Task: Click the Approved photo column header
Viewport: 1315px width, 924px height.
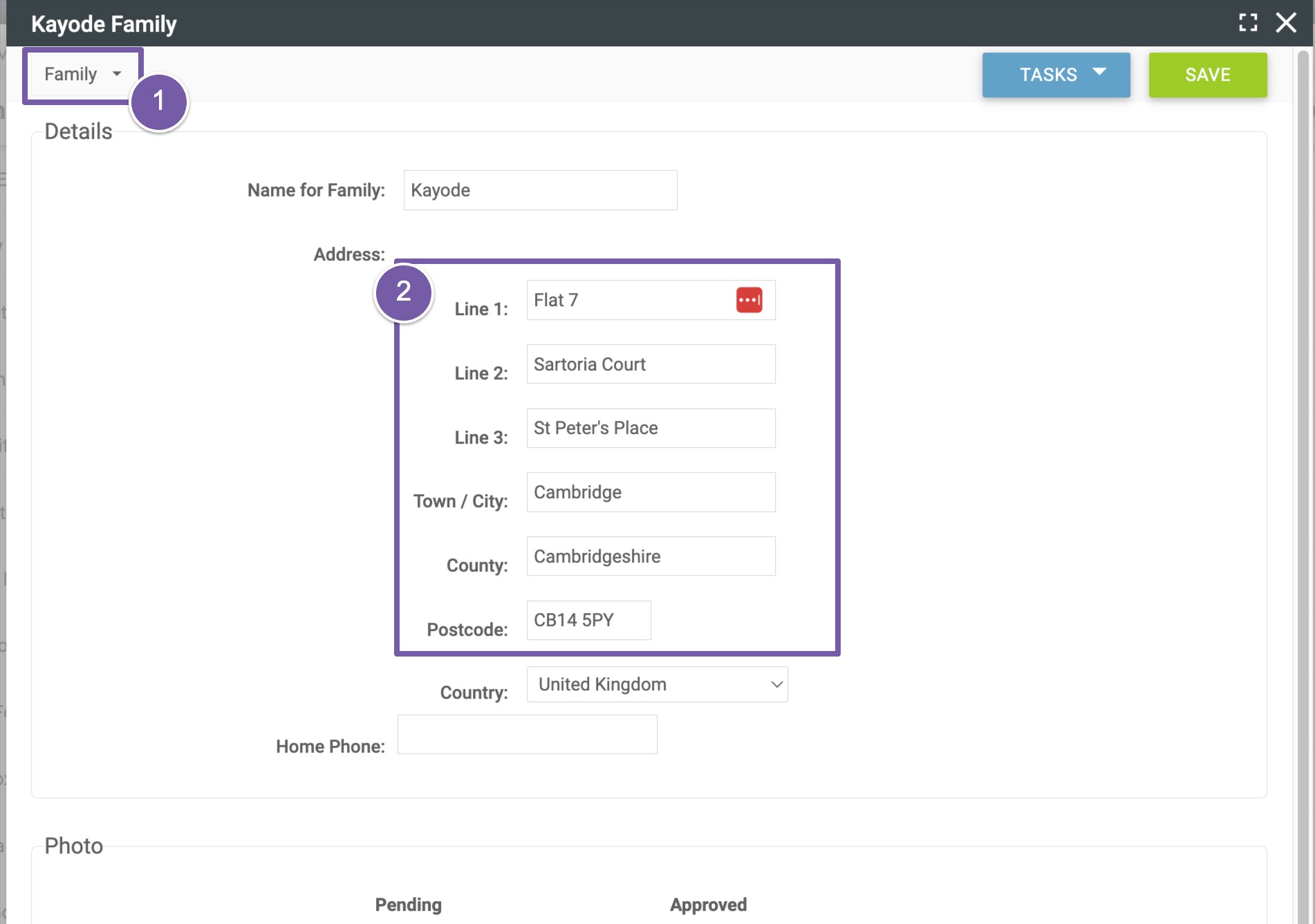Action: pyautogui.click(x=708, y=905)
